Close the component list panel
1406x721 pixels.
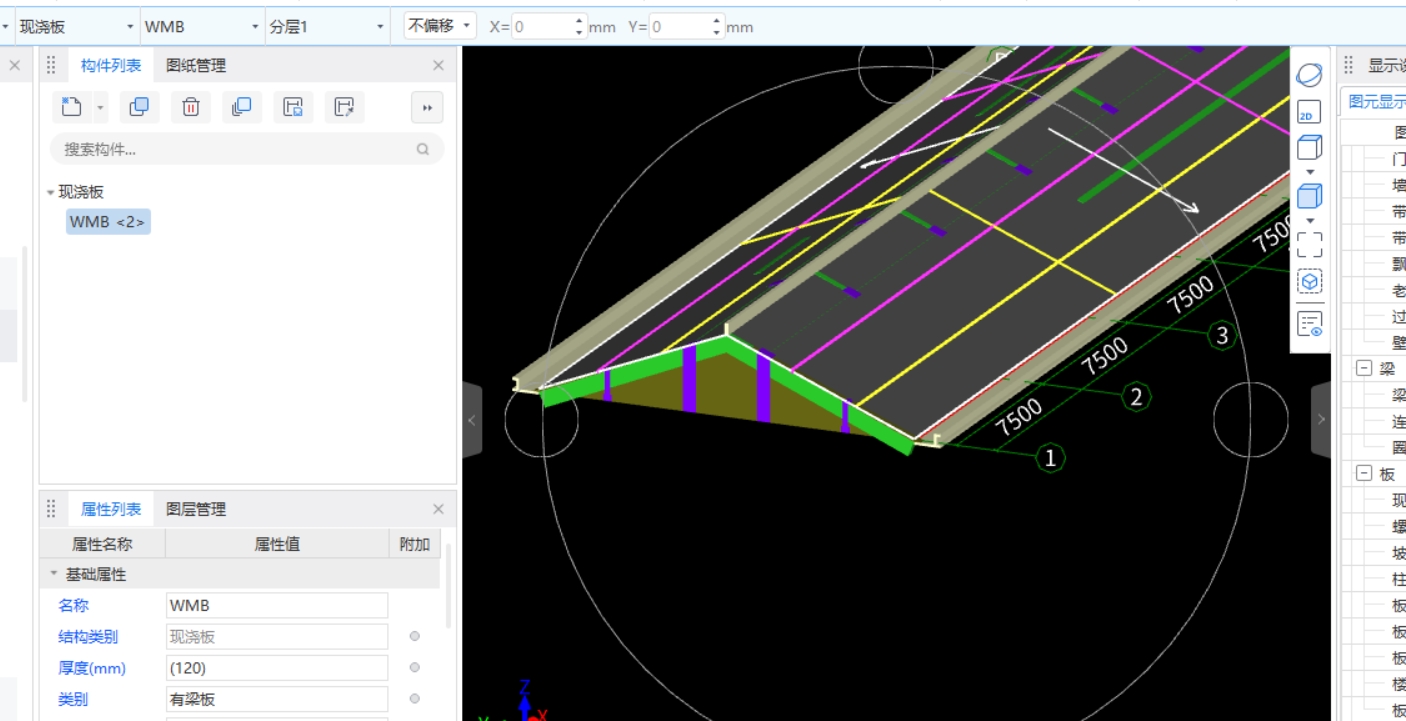pos(438,66)
